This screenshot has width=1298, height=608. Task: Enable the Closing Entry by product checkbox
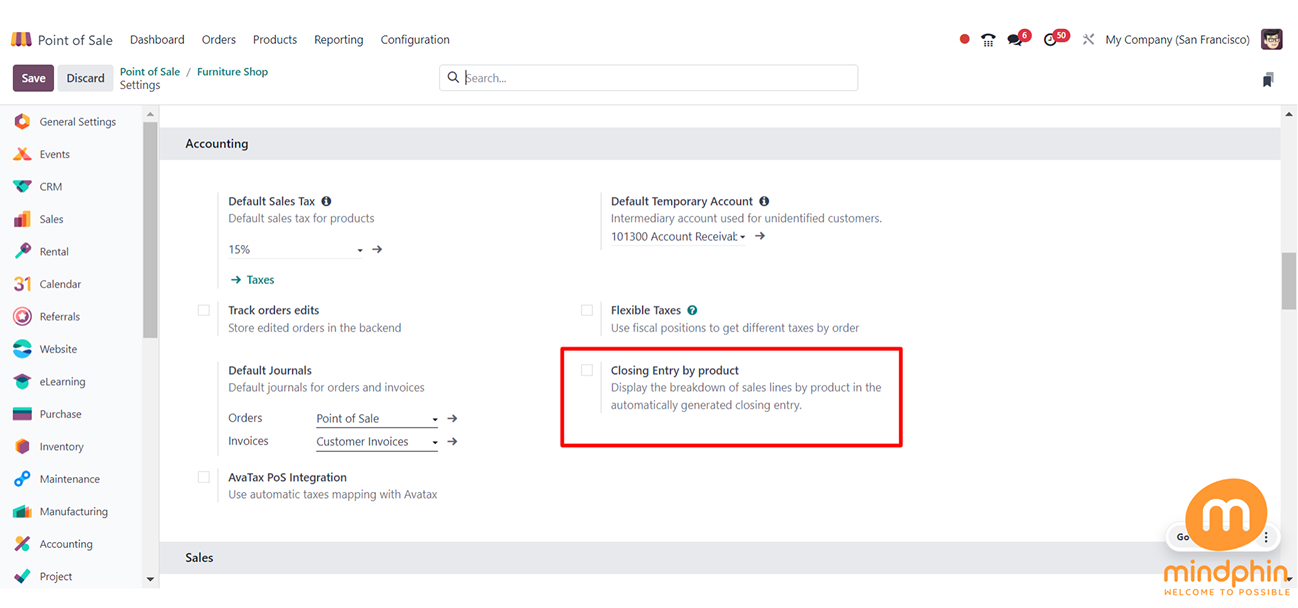click(587, 371)
